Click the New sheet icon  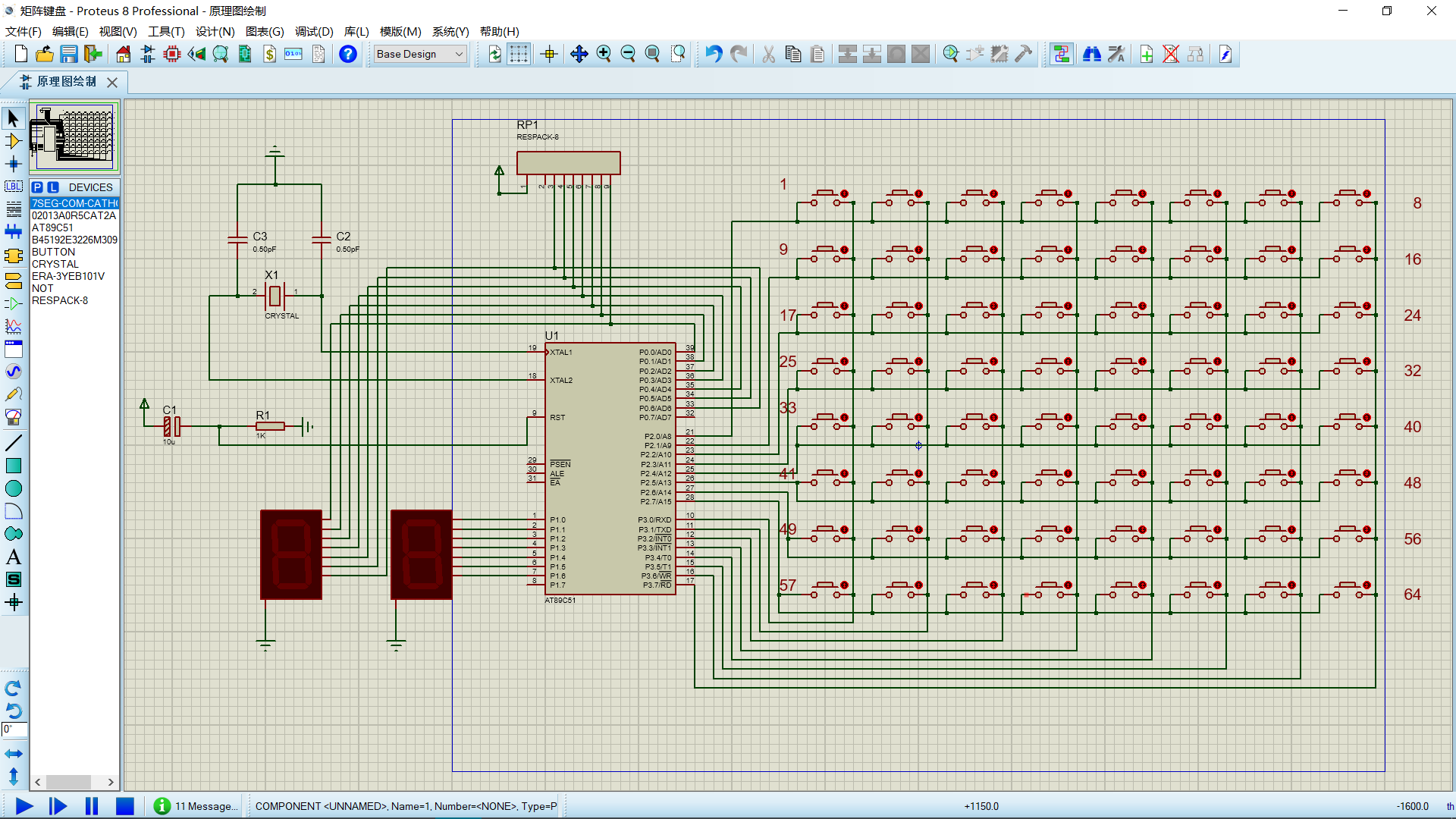[x=1146, y=54]
